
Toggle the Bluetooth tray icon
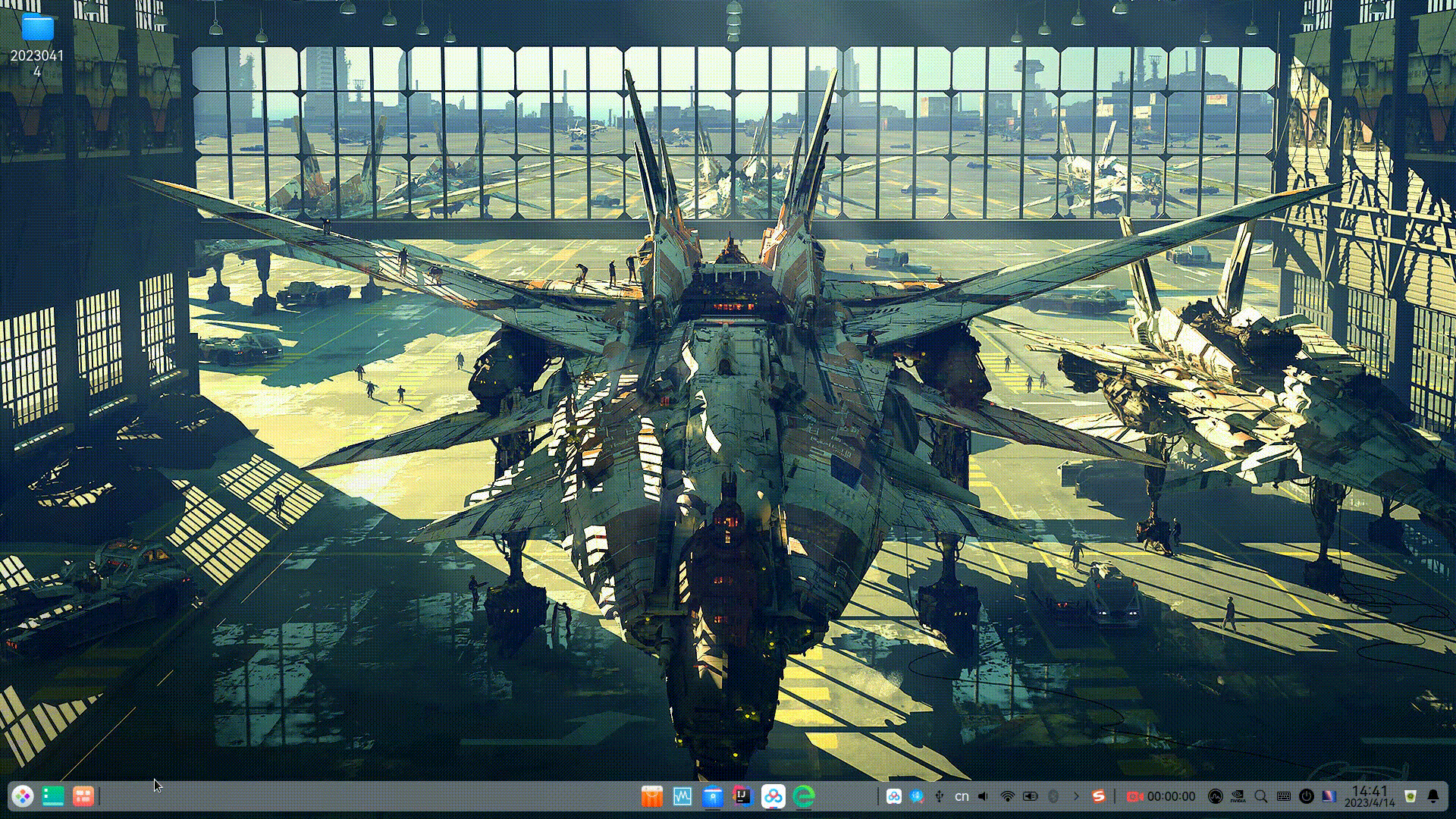pos(1053,796)
